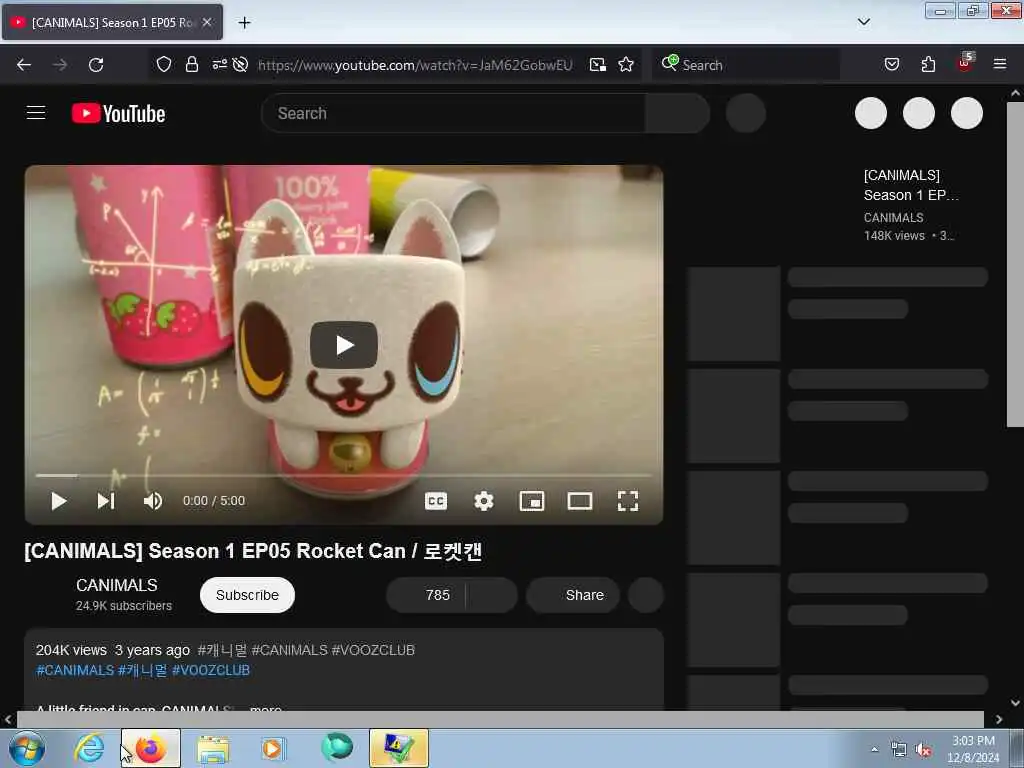Toggle closed captions on the video
Viewport: 1024px width, 768px height.
(436, 501)
